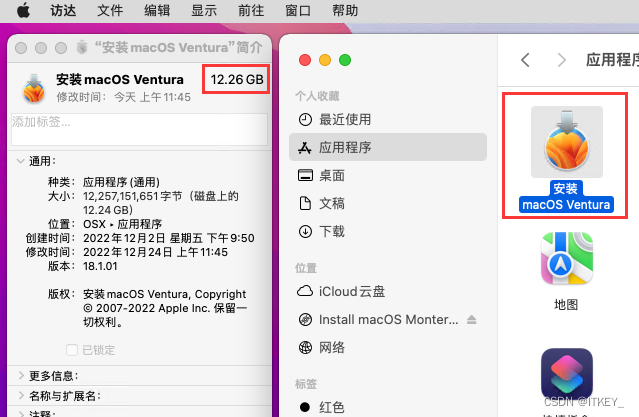Click the 安装 macOS Ventura name in info header
The width and height of the screenshot is (639, 417).
120,79
